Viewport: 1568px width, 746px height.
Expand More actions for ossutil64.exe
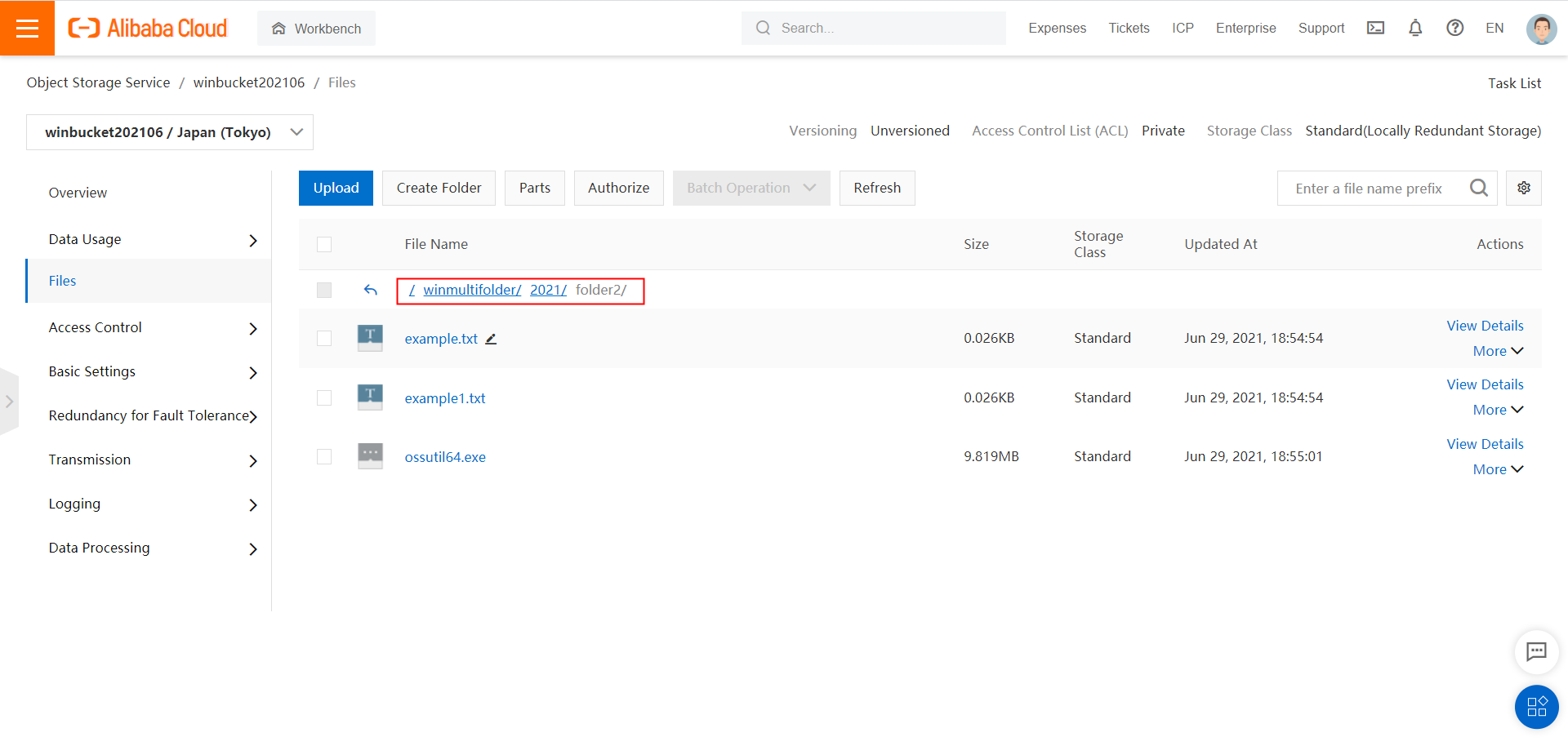[x=1498, y=469]
